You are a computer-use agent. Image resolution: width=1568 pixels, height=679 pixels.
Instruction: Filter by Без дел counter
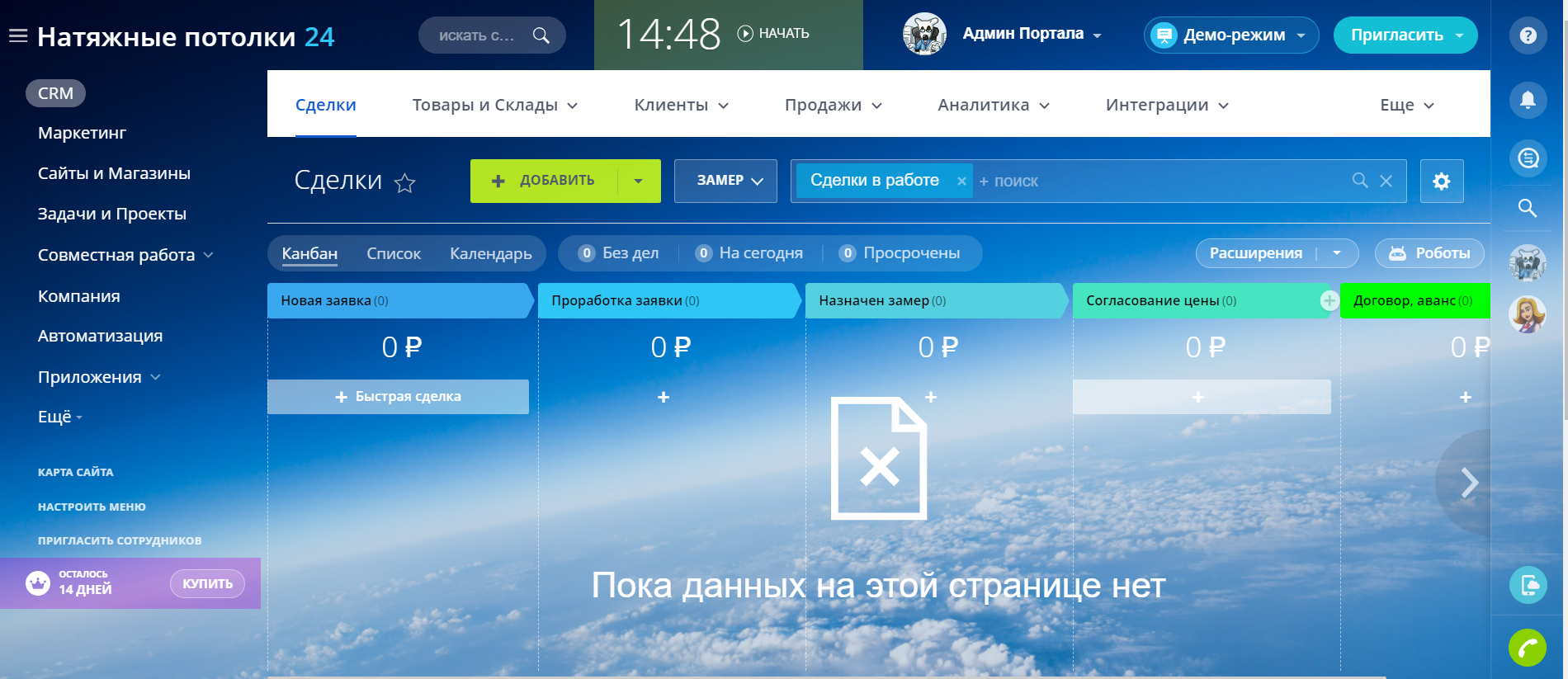[x=618, y=253]
